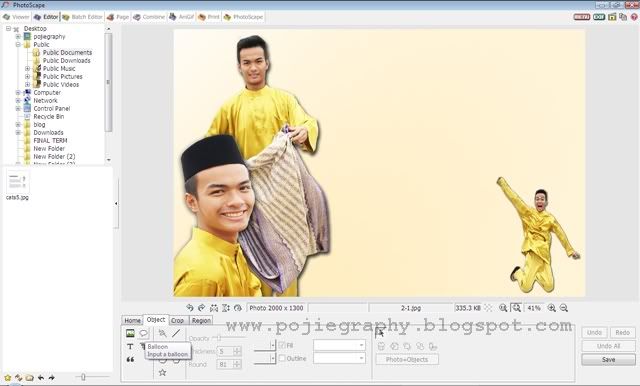This screenshot has width=640, height=386.
Task: Expand the Network tree node
Action: pos(18,100)
